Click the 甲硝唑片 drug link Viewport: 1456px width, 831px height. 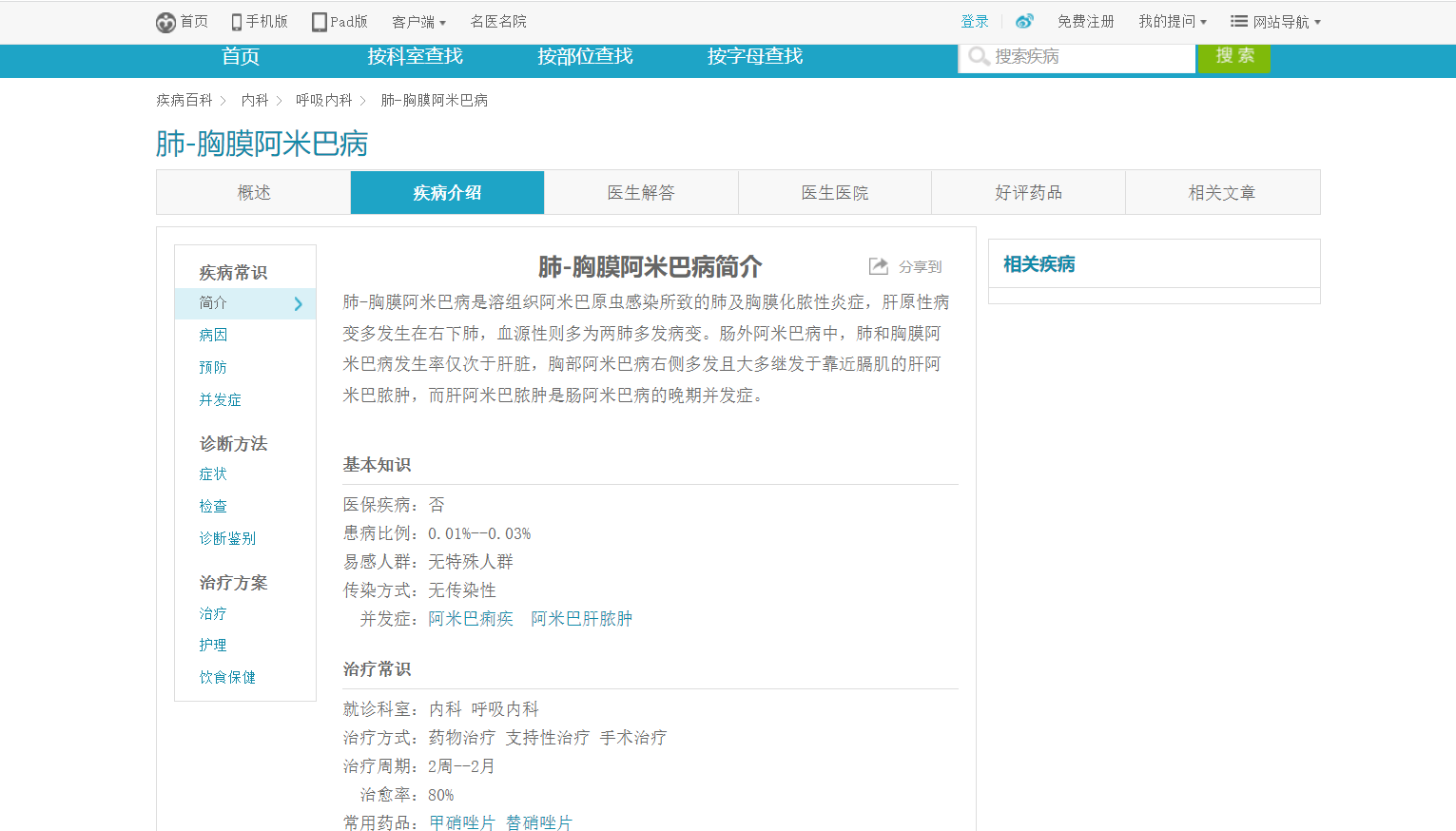(462, 822)
